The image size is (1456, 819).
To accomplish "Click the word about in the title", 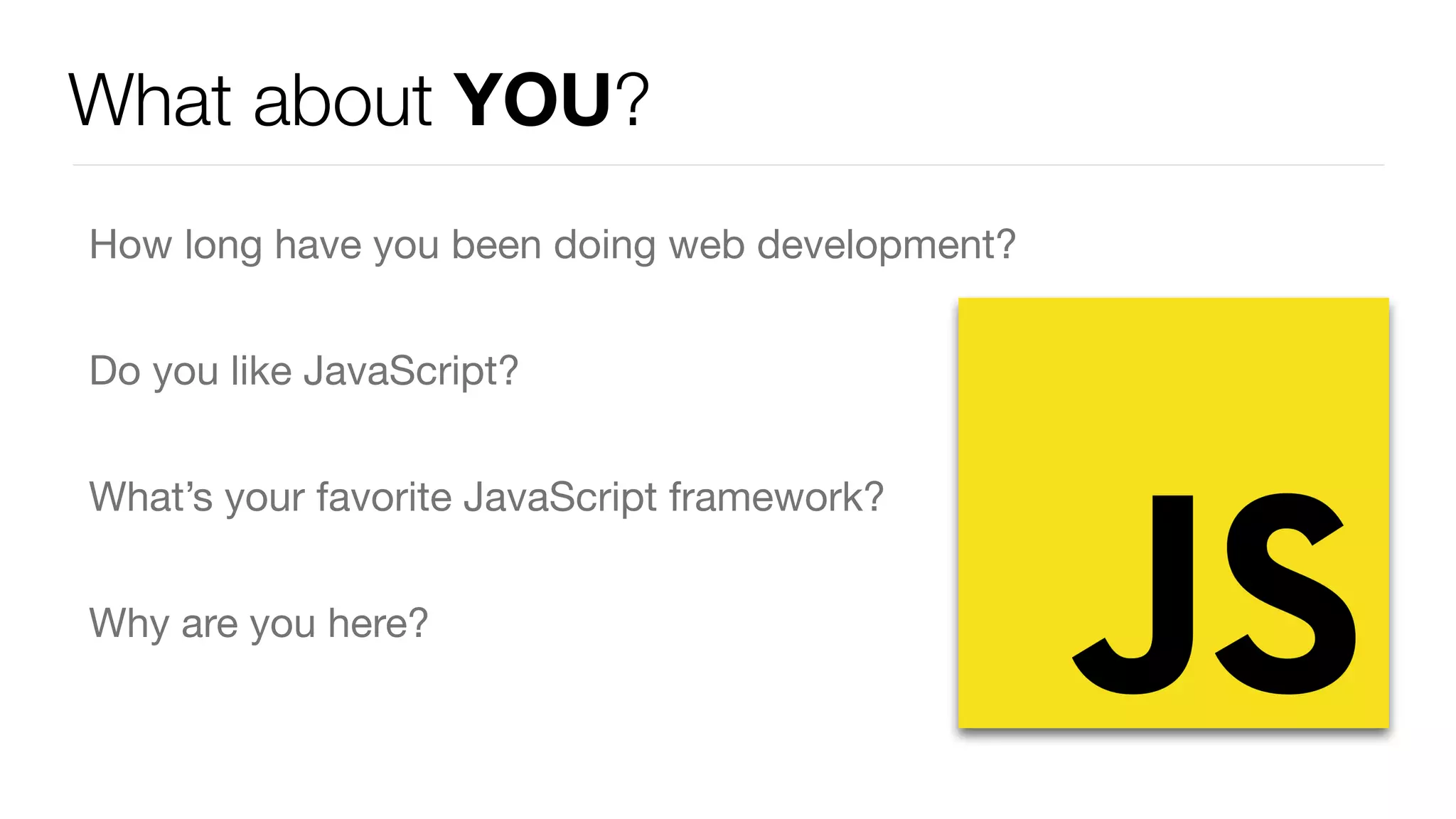I will coord(342,101).
